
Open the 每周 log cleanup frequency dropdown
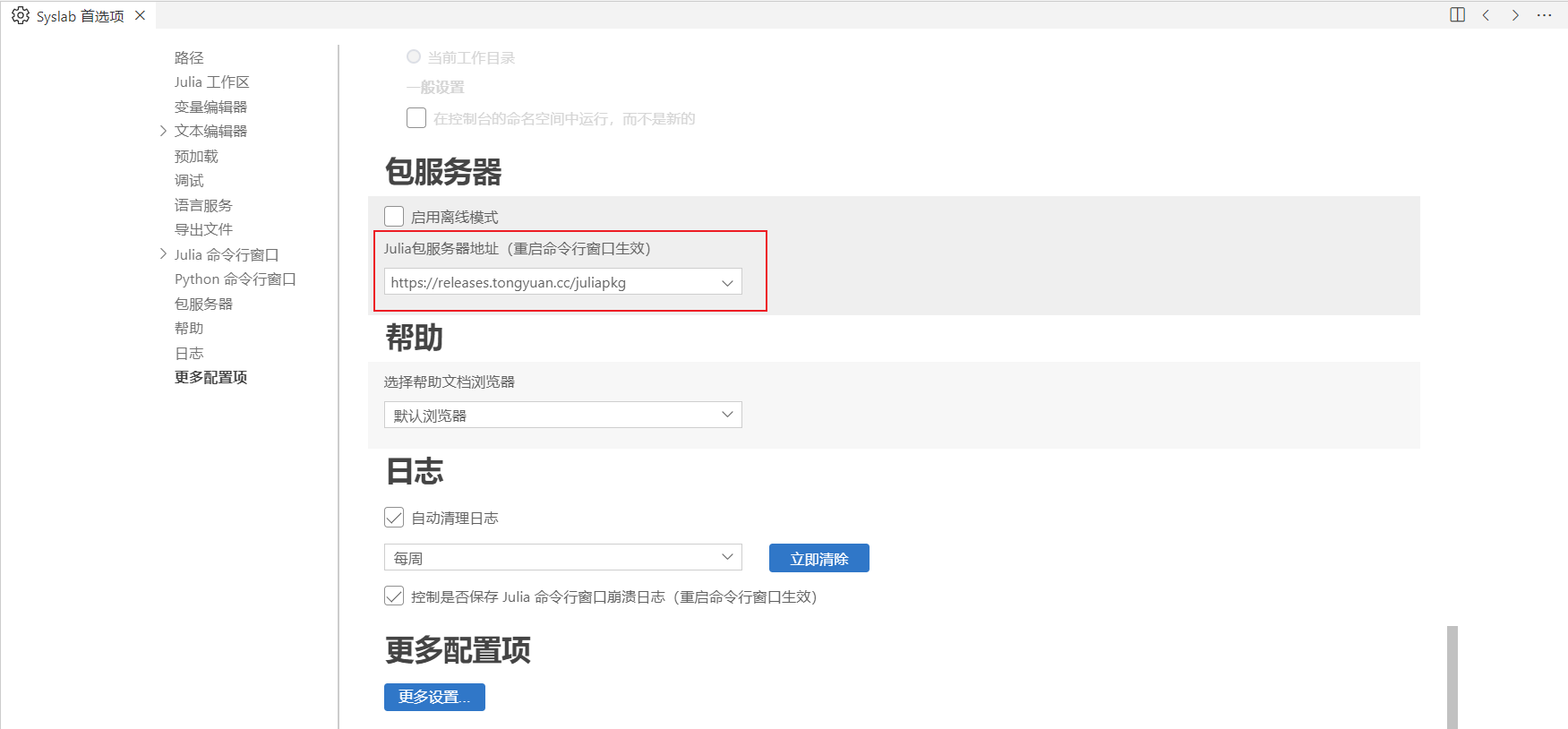pyautogui.click(x=562, y=557)
